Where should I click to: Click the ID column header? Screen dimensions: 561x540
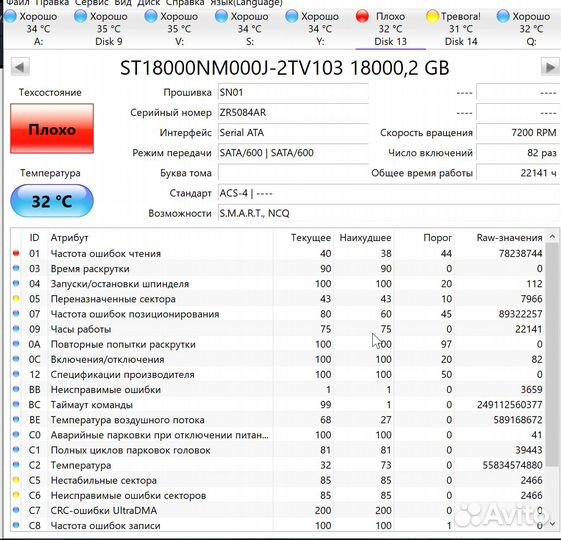[x=34, y=238]
